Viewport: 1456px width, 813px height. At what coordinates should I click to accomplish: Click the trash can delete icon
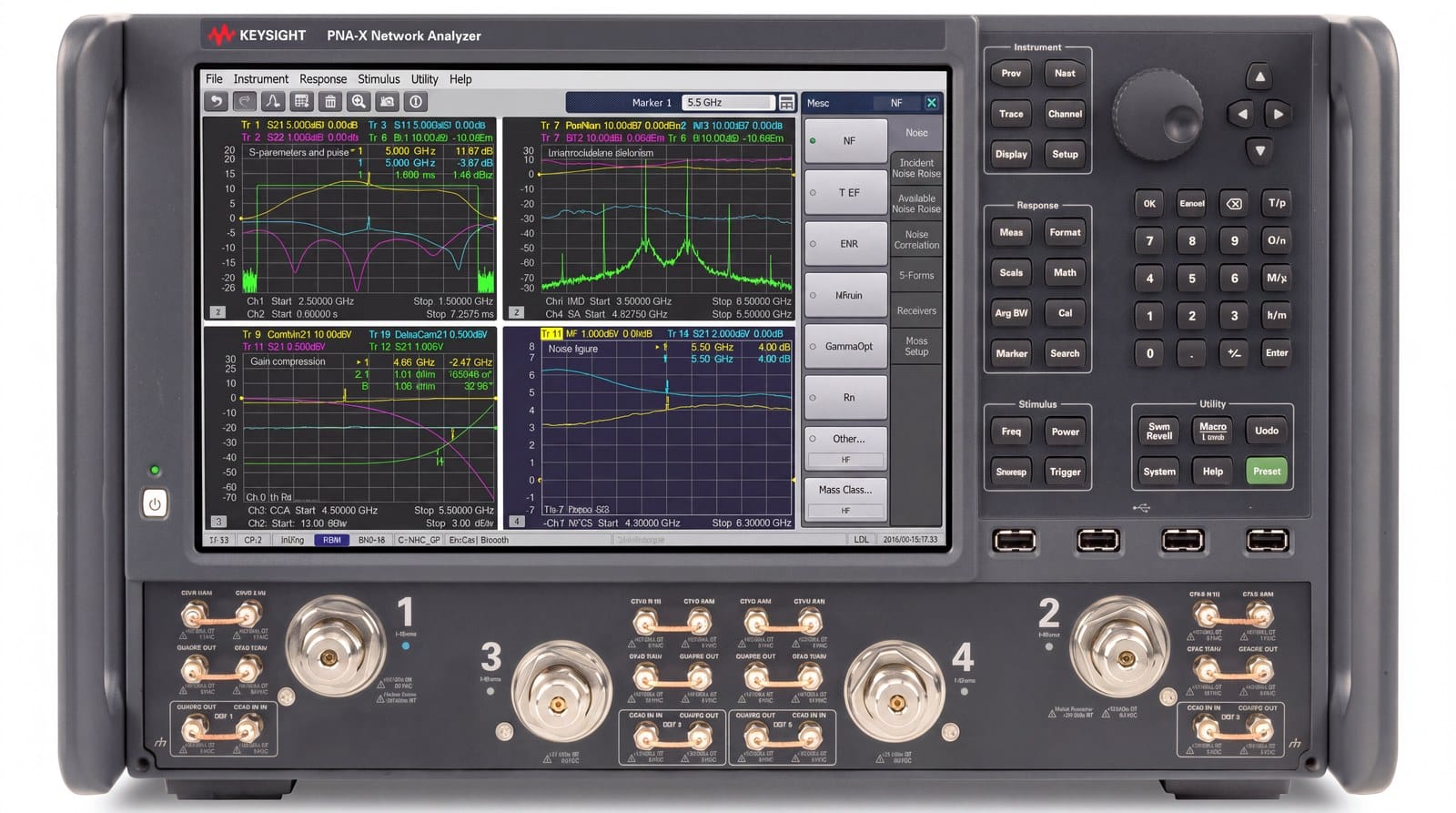330,102
